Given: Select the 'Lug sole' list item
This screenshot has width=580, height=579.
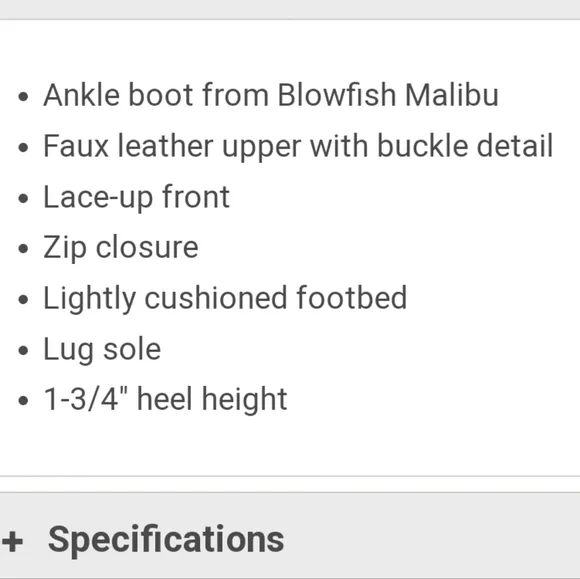Looking at the screenshot, I should pyautogui.click(x=102, y=349).
